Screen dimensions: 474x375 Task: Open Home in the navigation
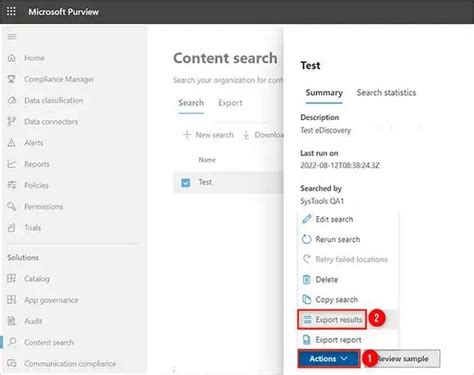[x=34, y=58]
